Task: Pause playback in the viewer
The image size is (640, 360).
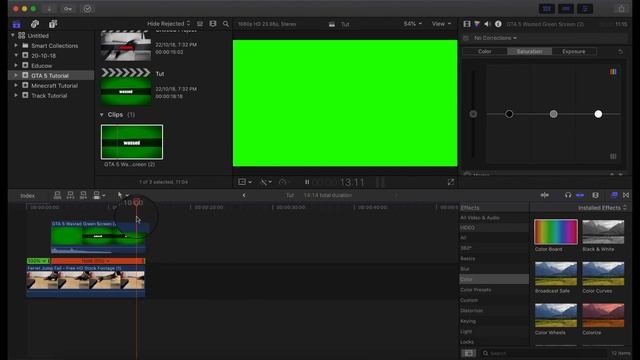Action: coord(307,182)
